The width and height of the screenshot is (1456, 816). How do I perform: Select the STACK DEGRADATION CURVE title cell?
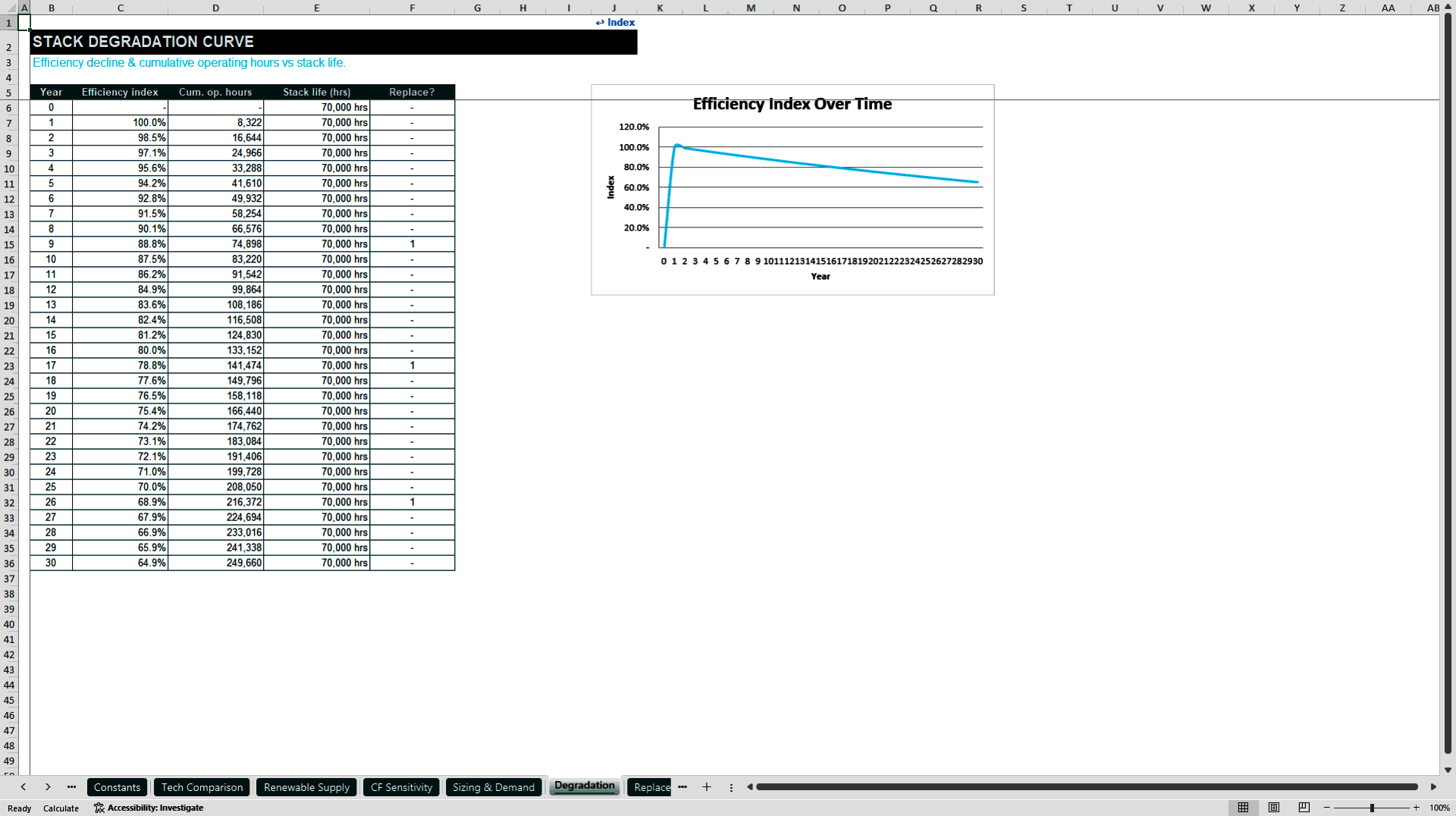[x=334, y=42]
